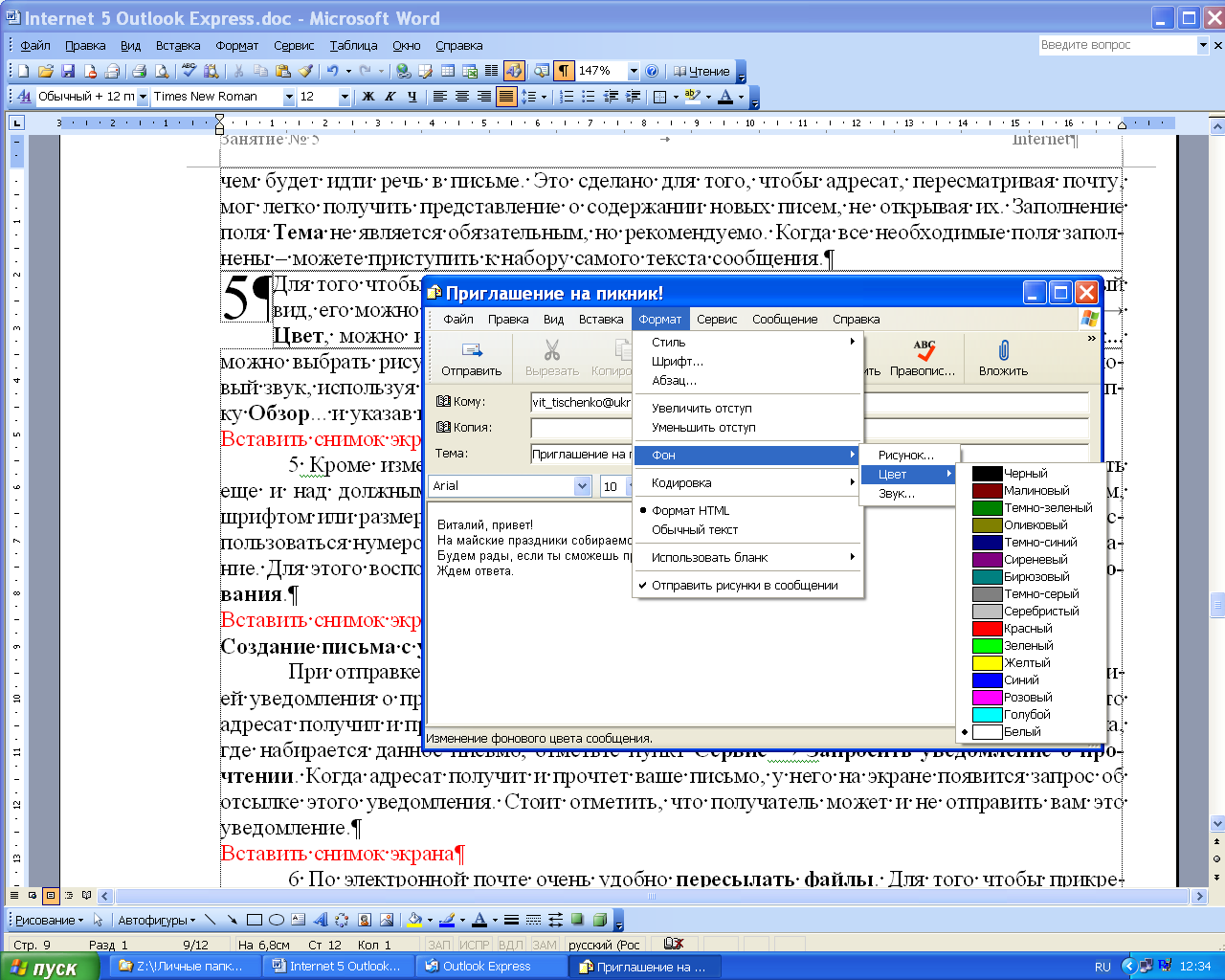1225x980 pixels.
Task: Select the Format Painter brush icon
Action: point(305,71)
